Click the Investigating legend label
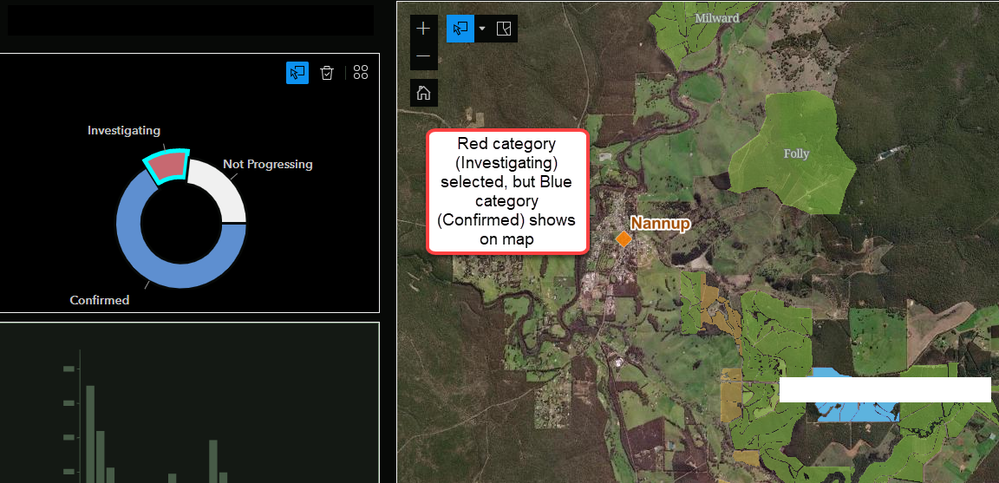The height and width of the screenshot is (483, 999). [124, 130]
